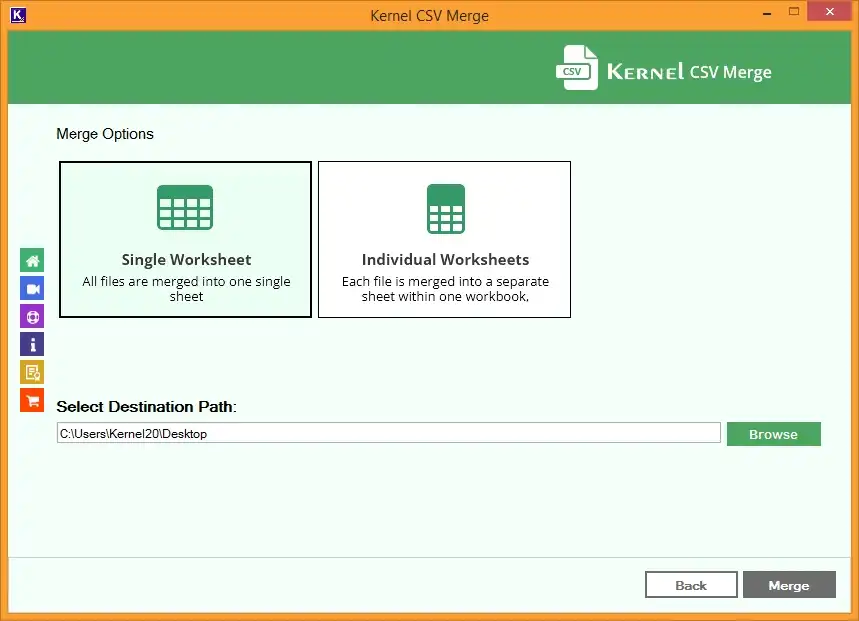
Task: Open the About info icon
Action: (32, 344)
